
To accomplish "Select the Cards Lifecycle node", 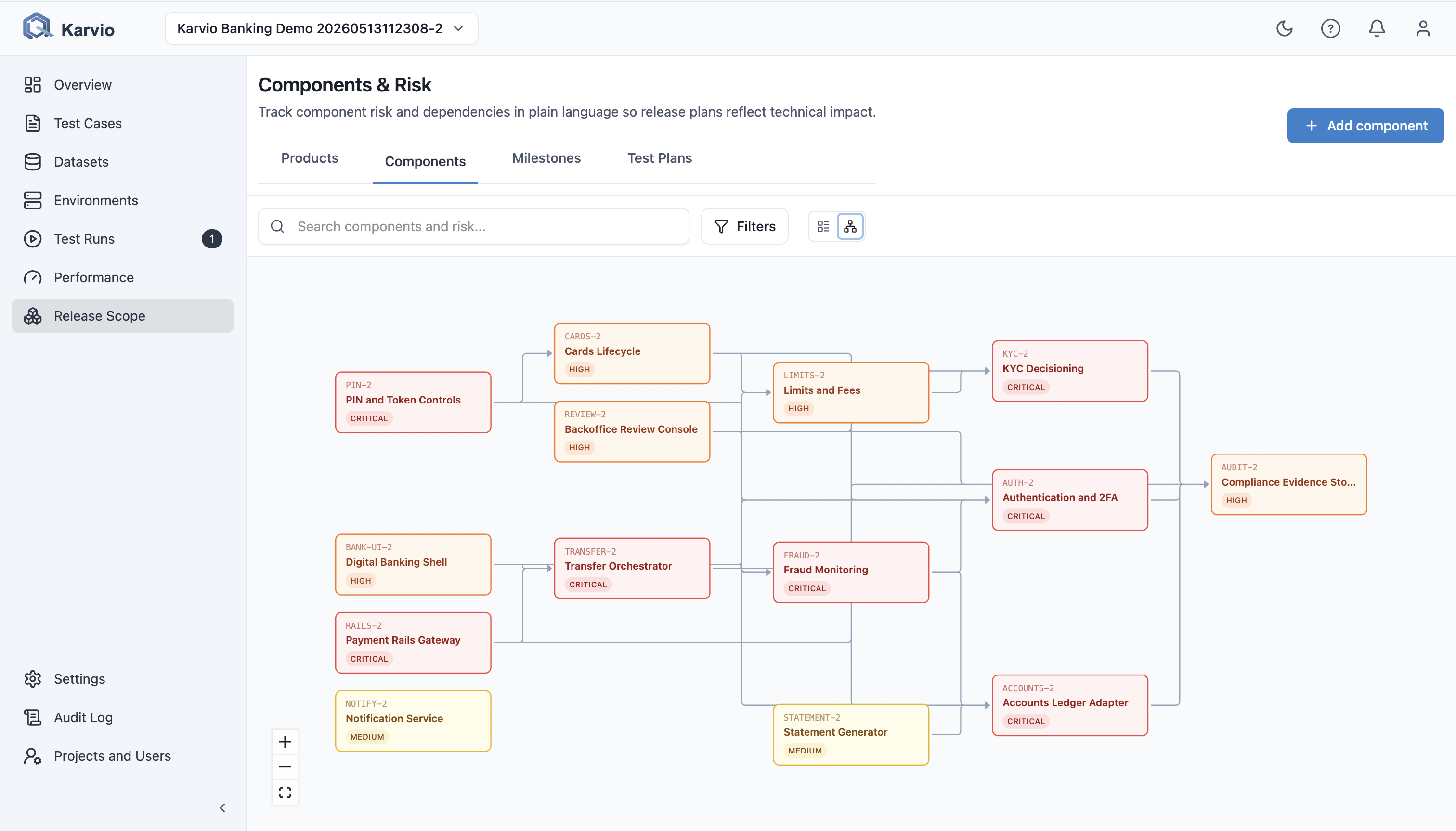I will coord(632,353).
